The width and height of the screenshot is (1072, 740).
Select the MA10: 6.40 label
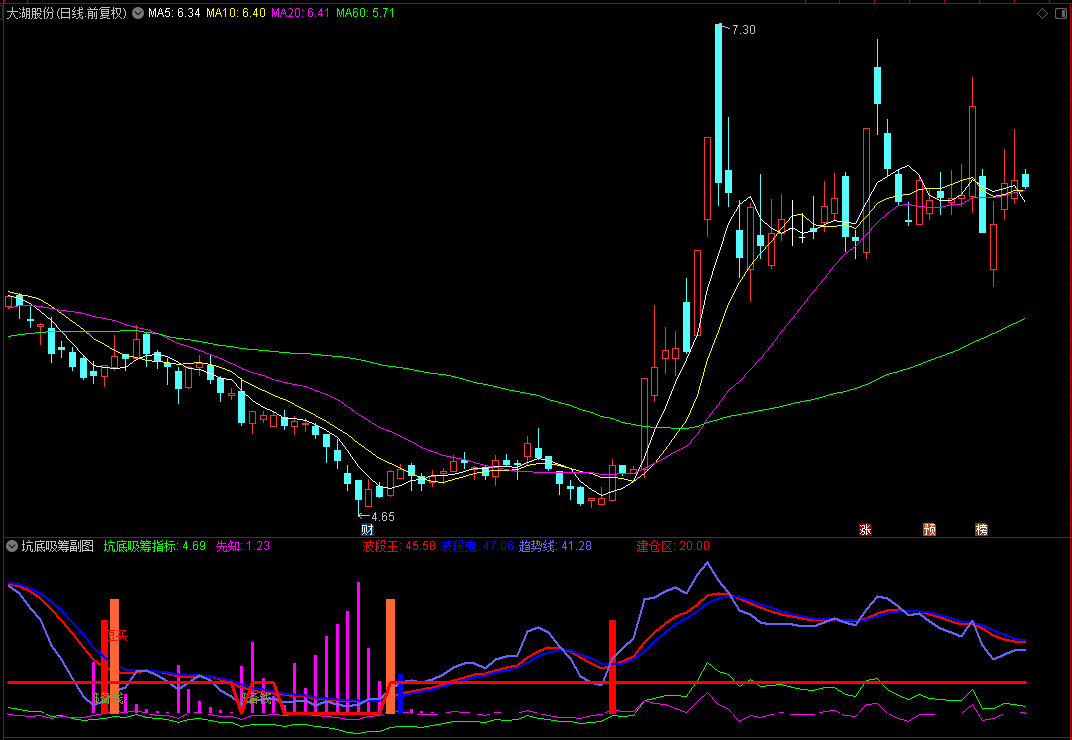236,13
